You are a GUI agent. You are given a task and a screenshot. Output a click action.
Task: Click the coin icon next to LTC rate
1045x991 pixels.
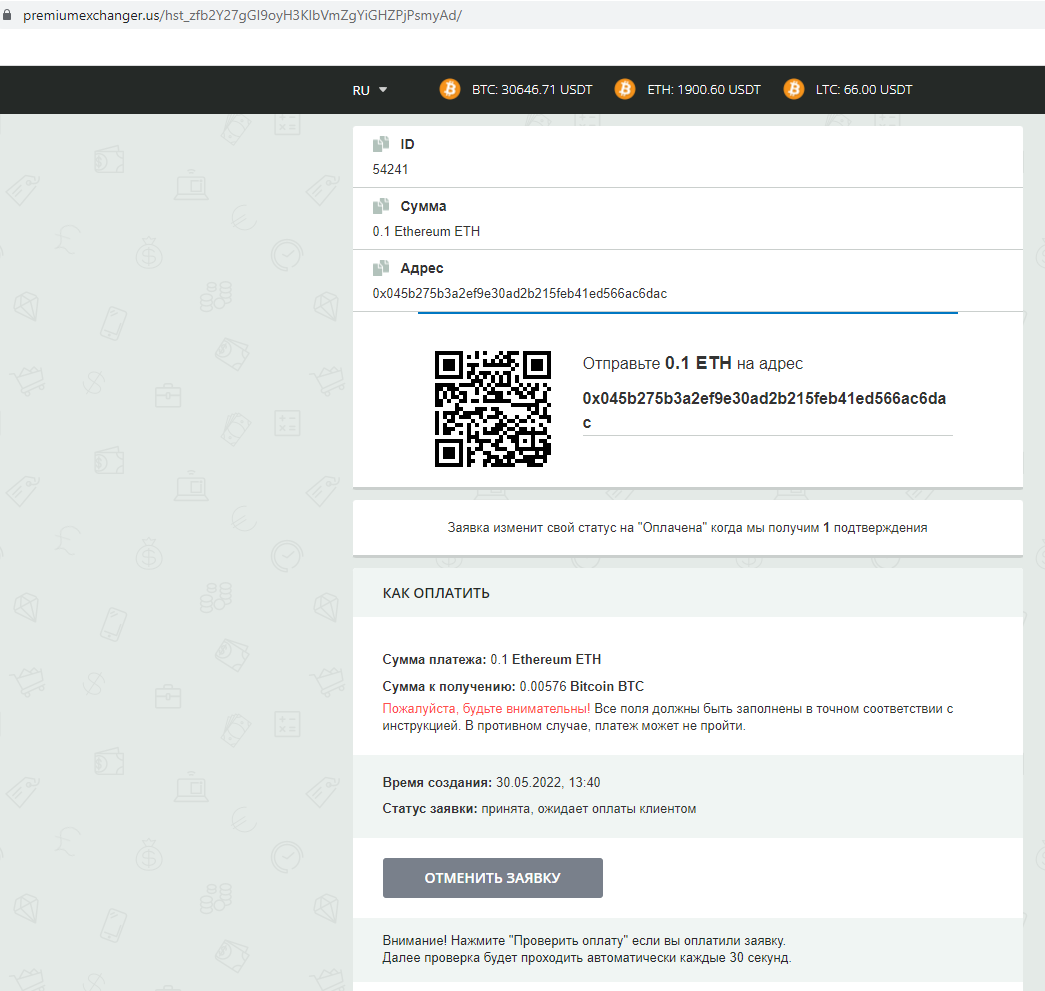(x=793, y=89)
